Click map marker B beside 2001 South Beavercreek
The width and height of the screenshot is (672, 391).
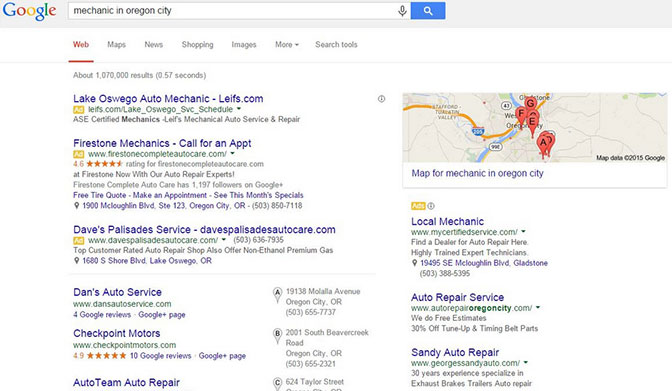pos(277,336)
